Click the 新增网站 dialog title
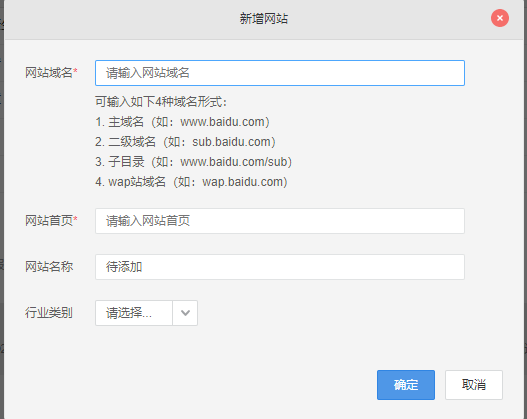Image resolution: width=527 pixels, height=419 pixels. click(264, 18)
